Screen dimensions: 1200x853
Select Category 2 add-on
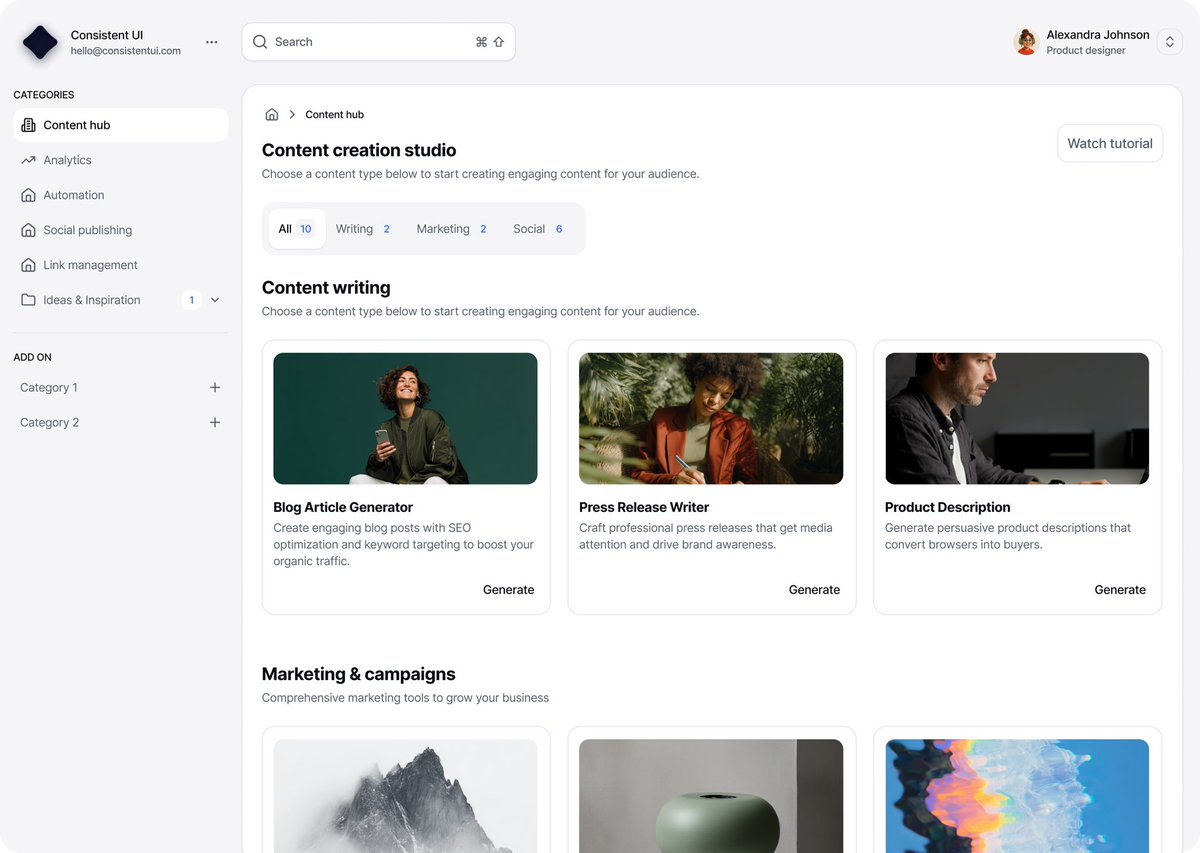[121, 423]
